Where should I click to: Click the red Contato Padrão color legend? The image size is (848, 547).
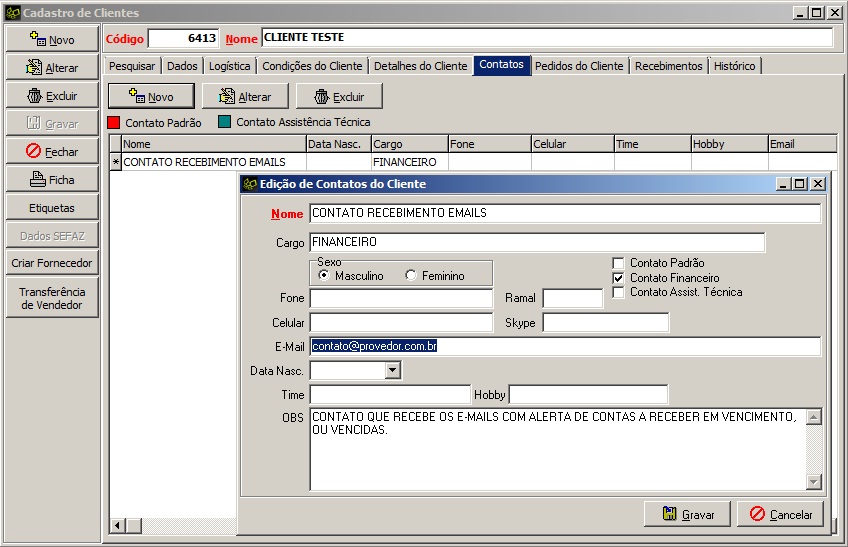click(114, 123)
